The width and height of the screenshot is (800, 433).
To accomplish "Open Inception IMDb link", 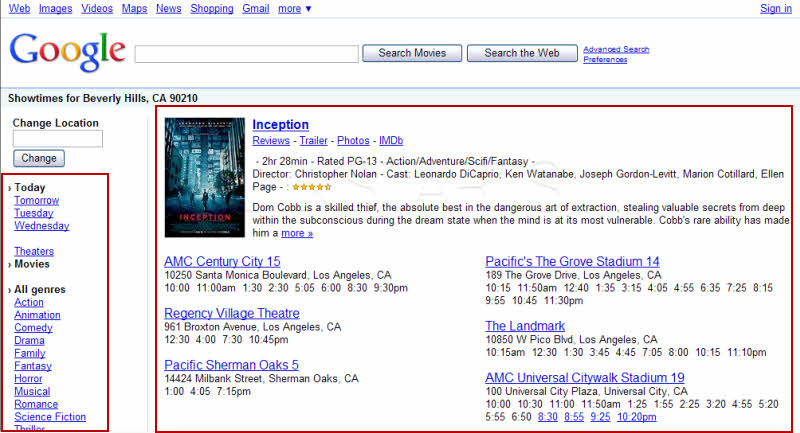I will (391, 141).
